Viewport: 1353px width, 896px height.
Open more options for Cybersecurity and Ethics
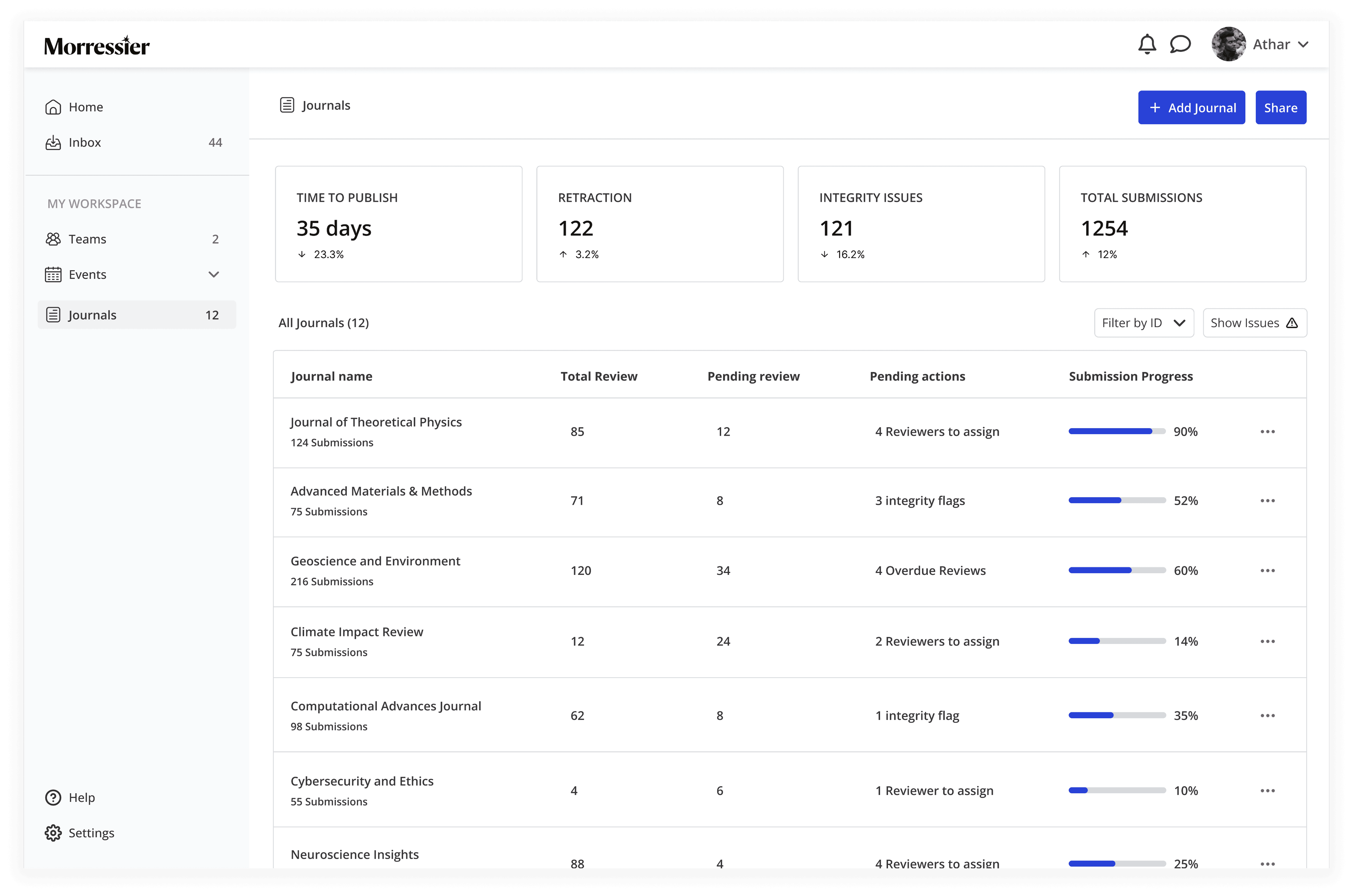point(1267,790)
